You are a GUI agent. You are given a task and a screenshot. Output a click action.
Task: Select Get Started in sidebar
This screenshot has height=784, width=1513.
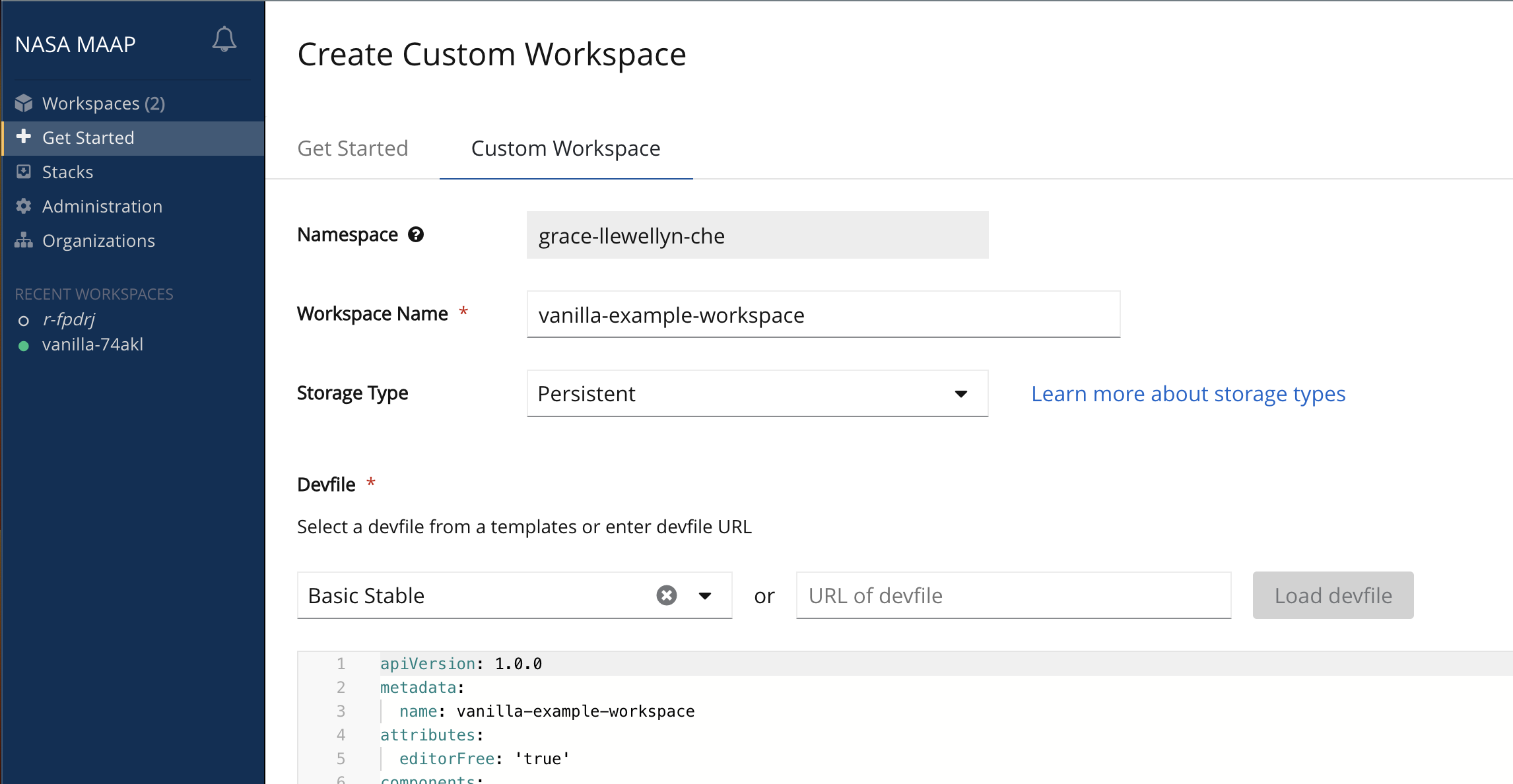133,137
